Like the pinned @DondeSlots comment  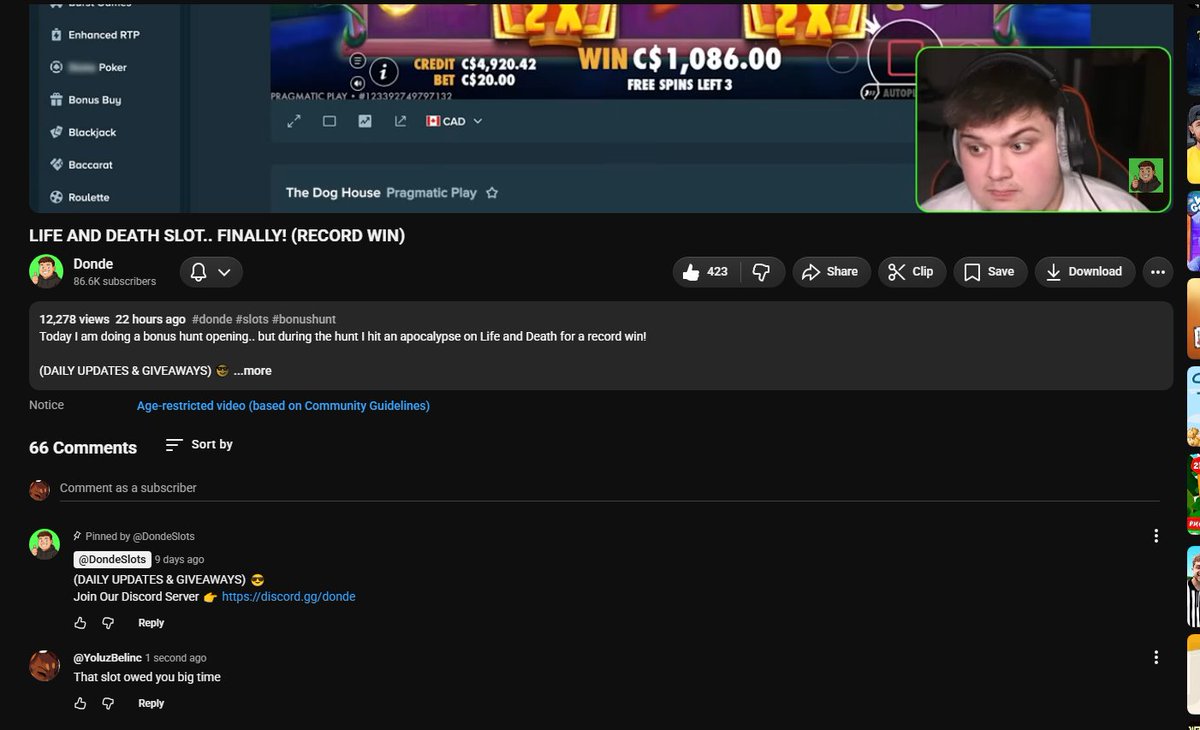80,623
